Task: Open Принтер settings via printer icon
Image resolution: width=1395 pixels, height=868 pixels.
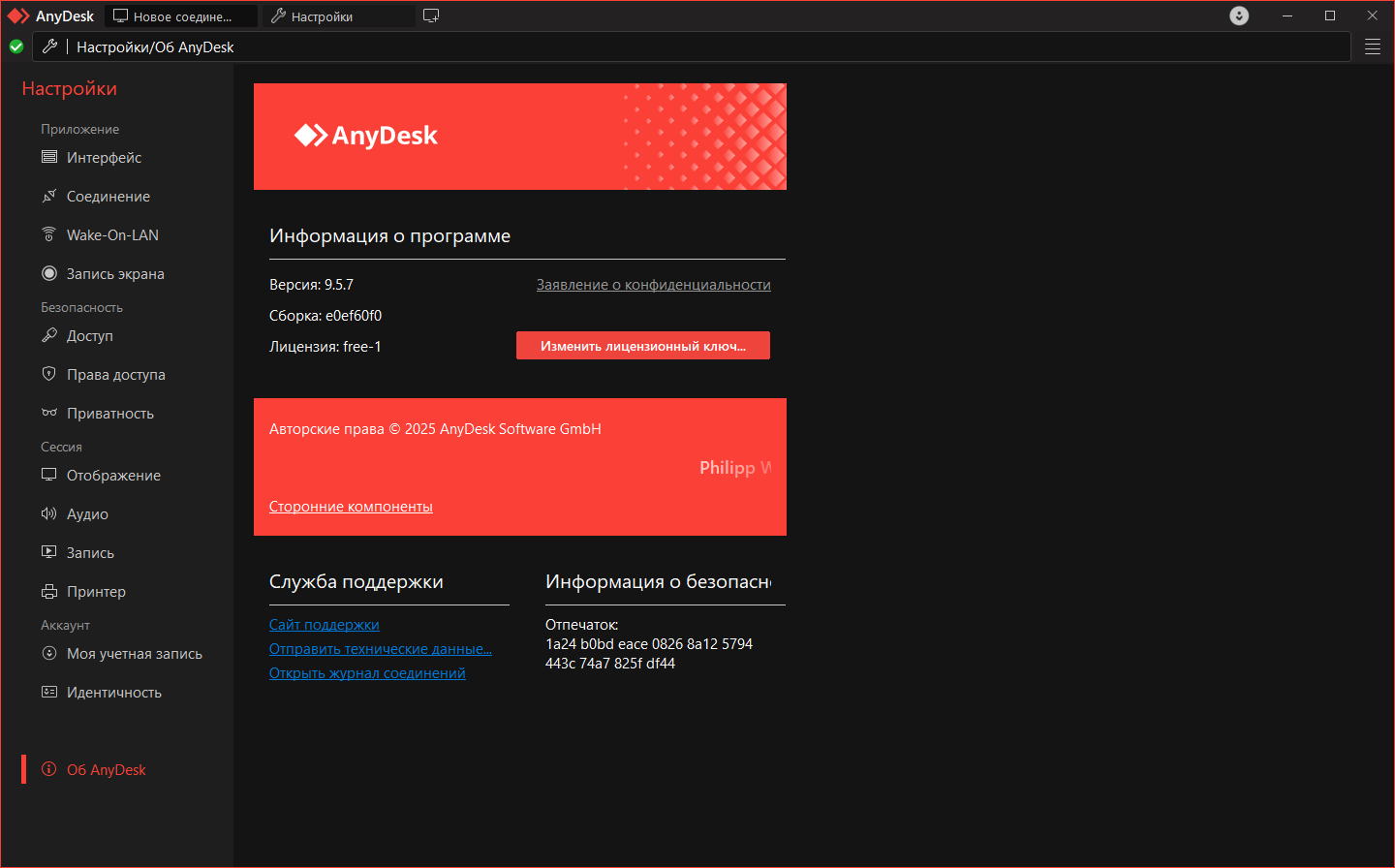Action: coord(49,591)
